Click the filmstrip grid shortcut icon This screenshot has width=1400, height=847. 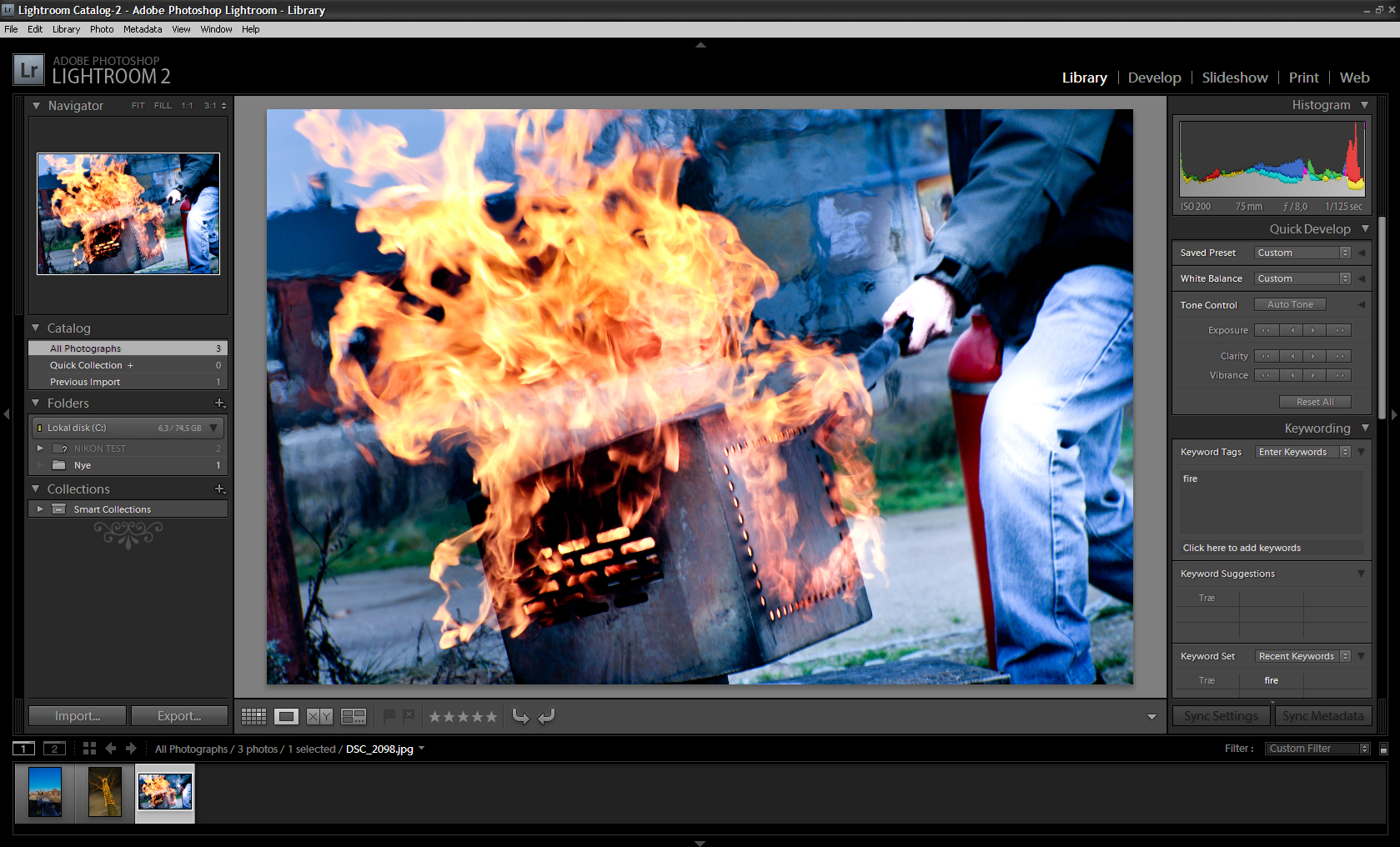tap(89, 749)
